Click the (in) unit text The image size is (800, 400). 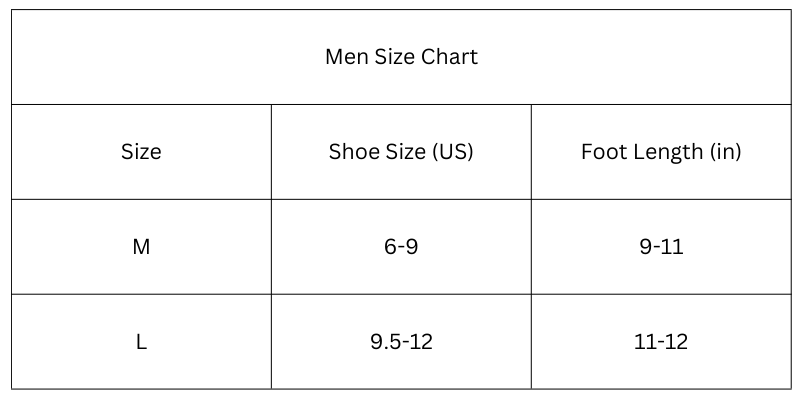click(726, 152)
